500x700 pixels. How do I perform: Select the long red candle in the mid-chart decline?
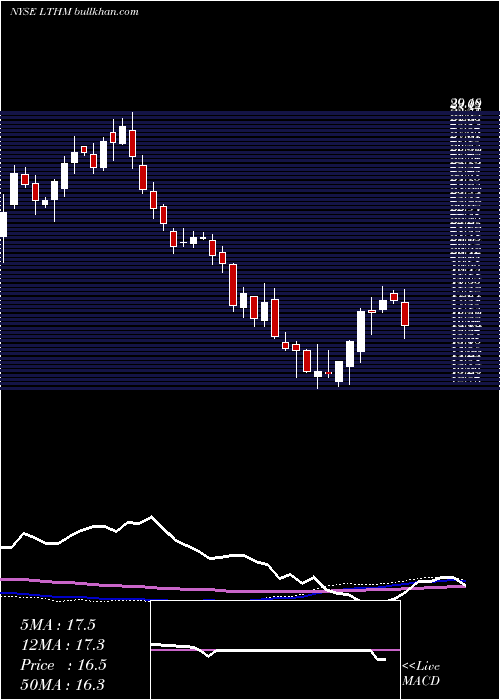coord(233,285)
